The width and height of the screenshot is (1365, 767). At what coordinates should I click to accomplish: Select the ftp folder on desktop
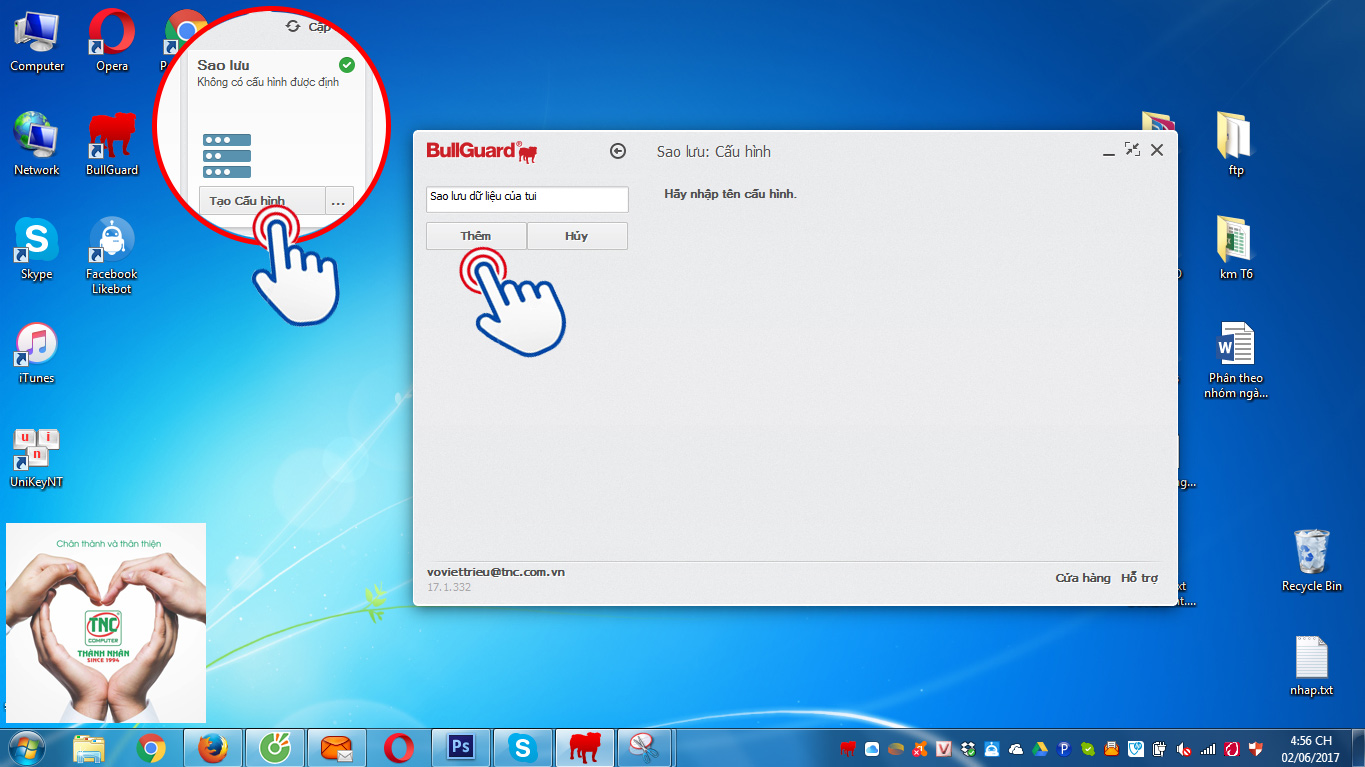pyautogui.click(x=1236, y=145)
